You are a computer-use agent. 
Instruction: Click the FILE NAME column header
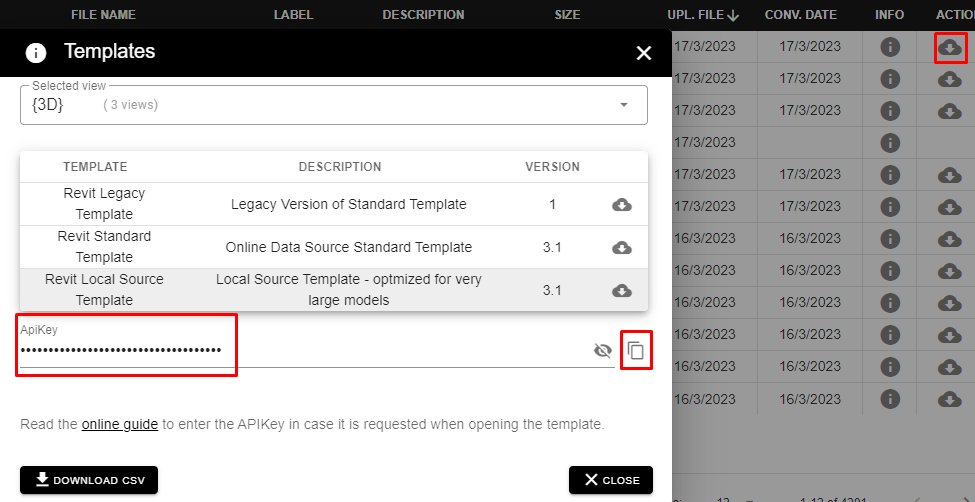(x=103, y=15)
